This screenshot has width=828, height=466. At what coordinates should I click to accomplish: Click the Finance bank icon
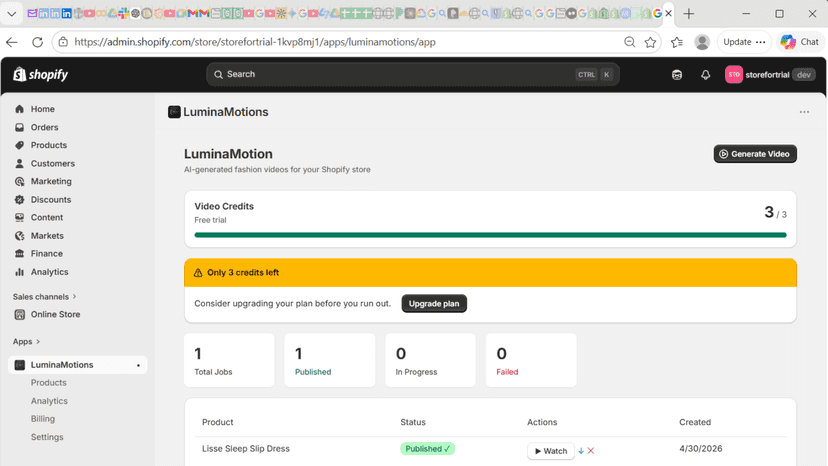click(20, 254)
